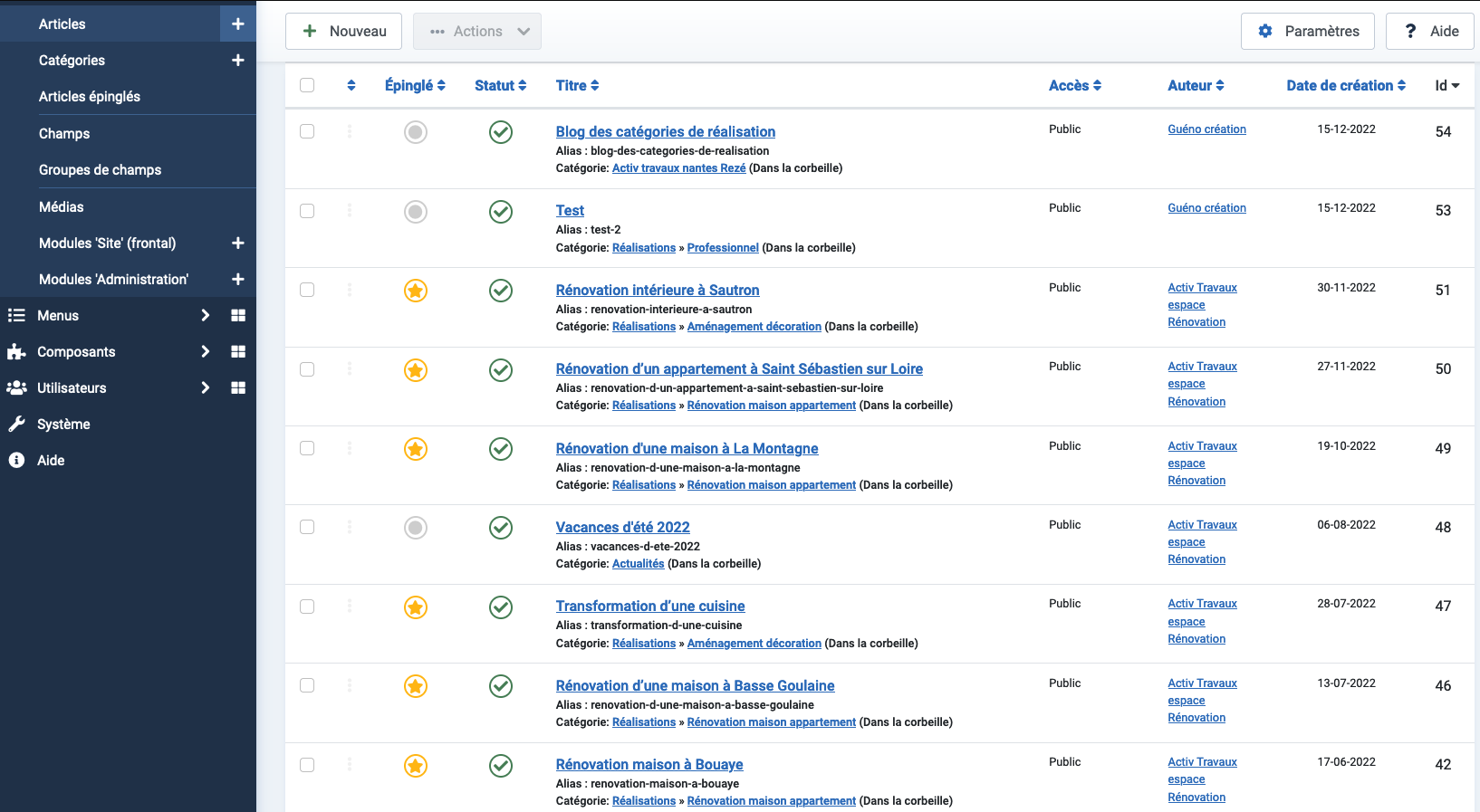Select checkbox for Blog des catégories de réalisation
Viewport: 1480px width, 812px height.
307,132
